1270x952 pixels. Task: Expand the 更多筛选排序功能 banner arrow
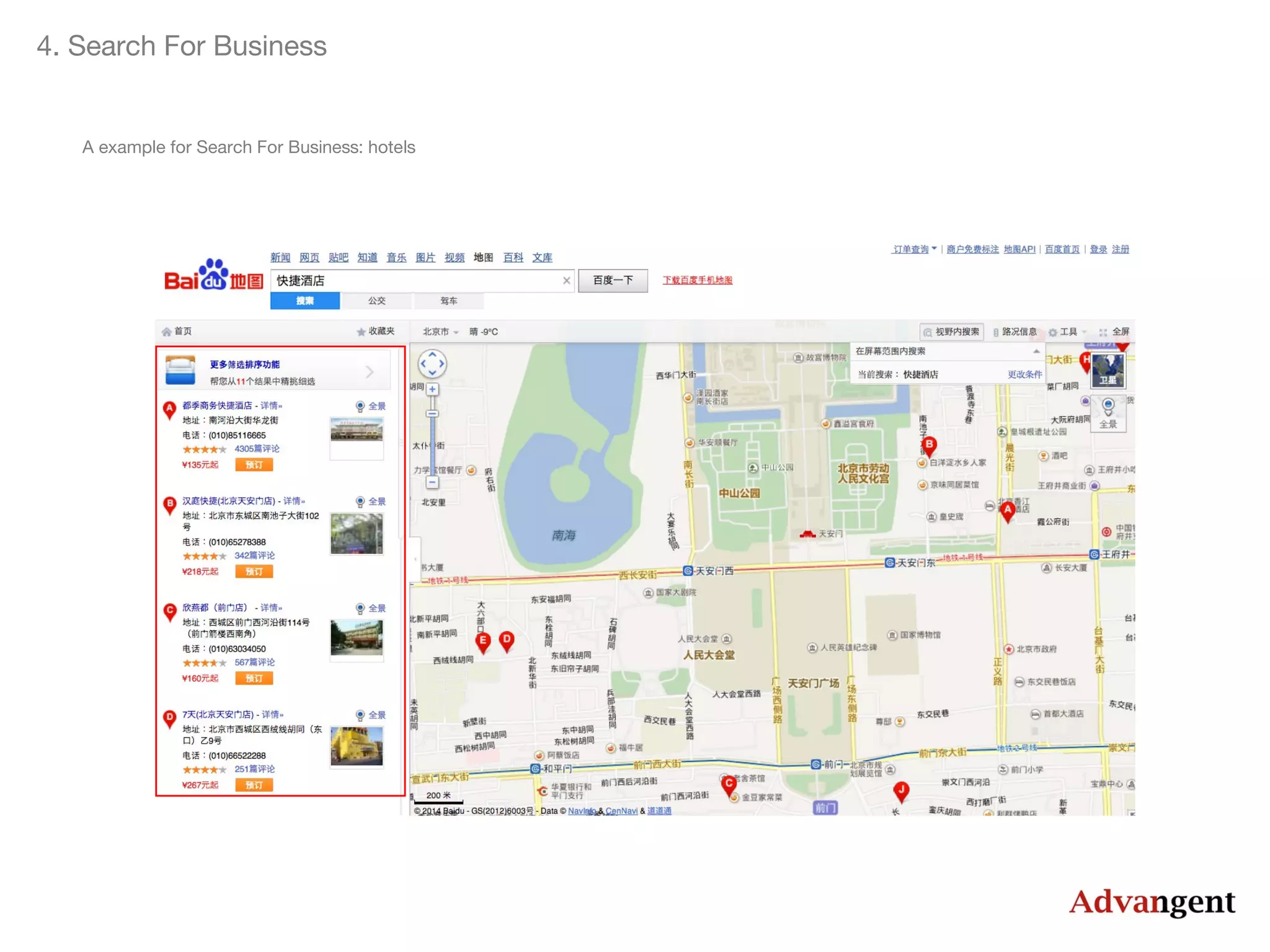(x=370, y=372)
